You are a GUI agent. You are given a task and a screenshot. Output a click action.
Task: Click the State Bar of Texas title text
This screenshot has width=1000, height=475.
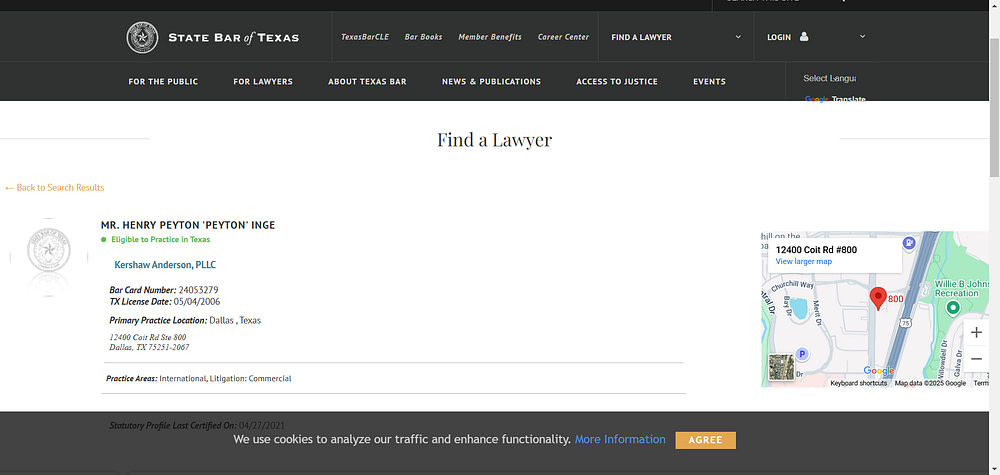pyautogui.click(x=233, y=38)
